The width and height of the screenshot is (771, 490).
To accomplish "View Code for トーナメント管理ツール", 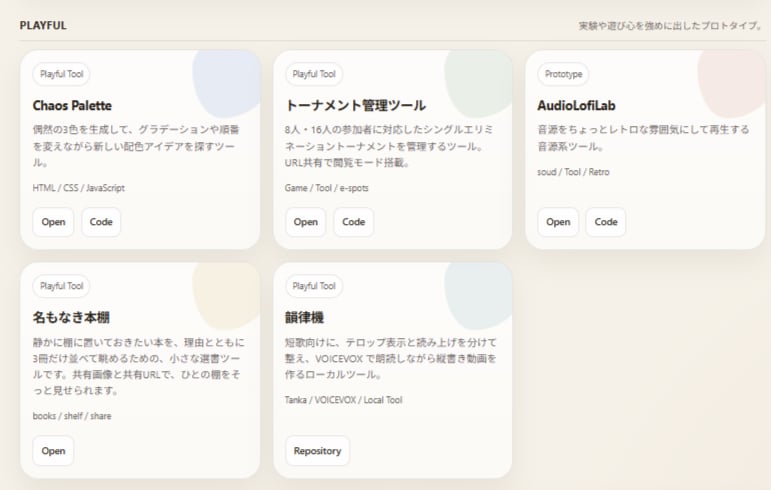I will (x=354, y=222).
